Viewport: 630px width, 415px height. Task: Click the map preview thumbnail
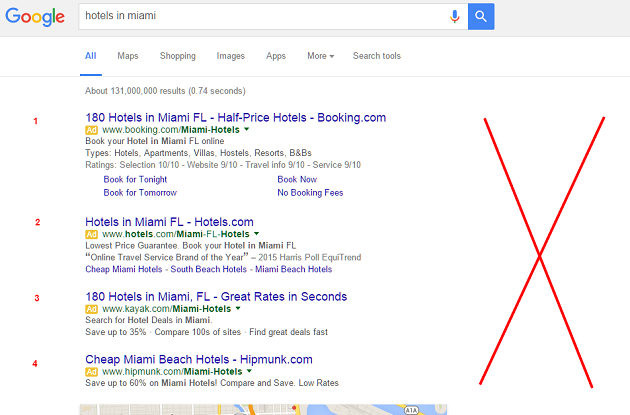click(263, 410)
